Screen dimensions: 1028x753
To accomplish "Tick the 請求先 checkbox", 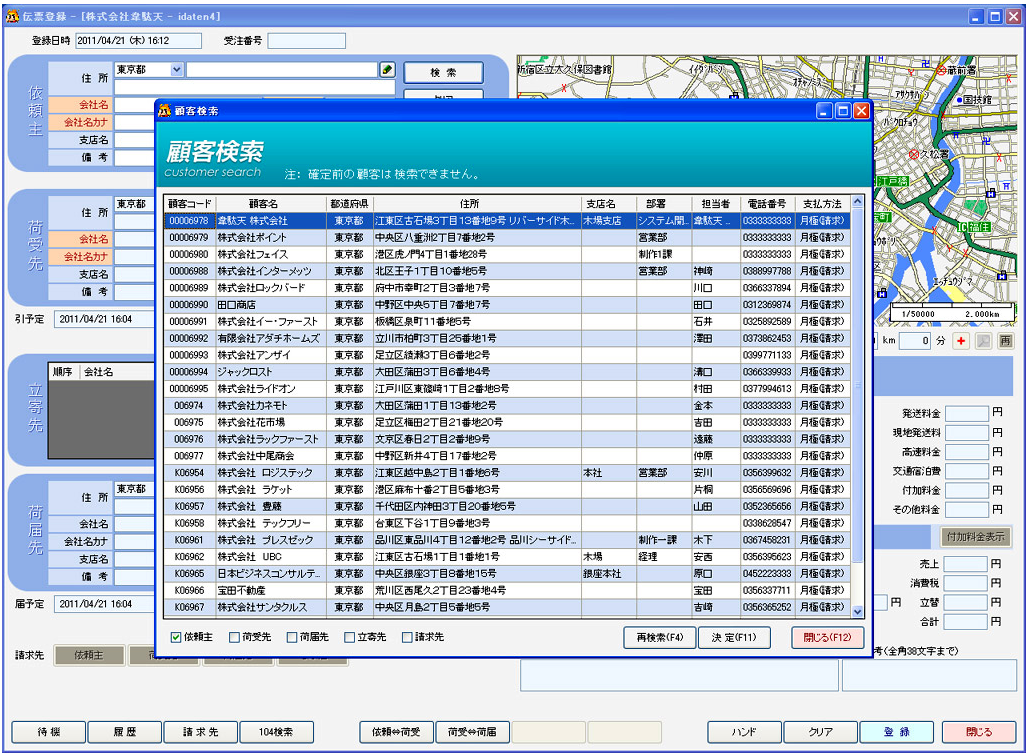I will click(407, 637).
